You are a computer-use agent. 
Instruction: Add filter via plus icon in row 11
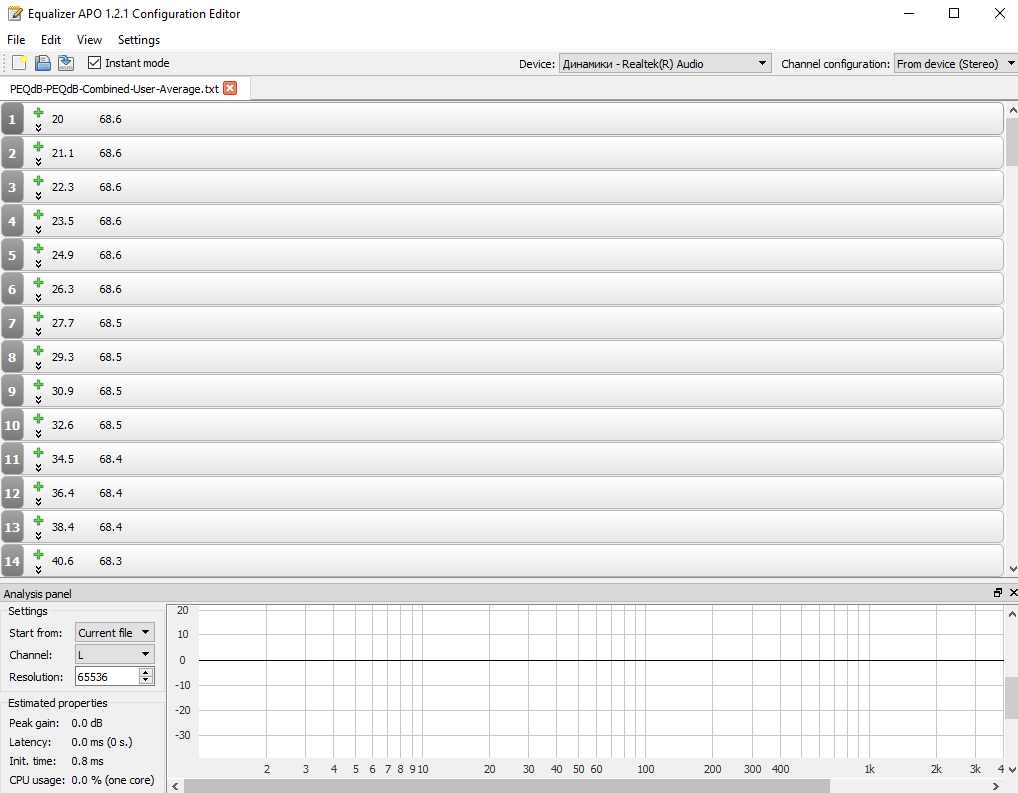[38, 452]
